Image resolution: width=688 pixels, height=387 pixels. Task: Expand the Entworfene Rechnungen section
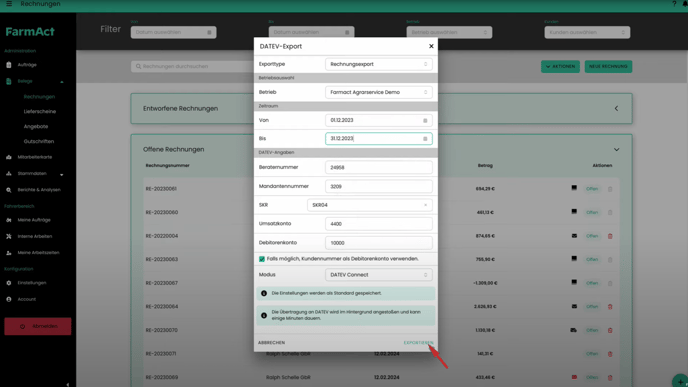616,108
